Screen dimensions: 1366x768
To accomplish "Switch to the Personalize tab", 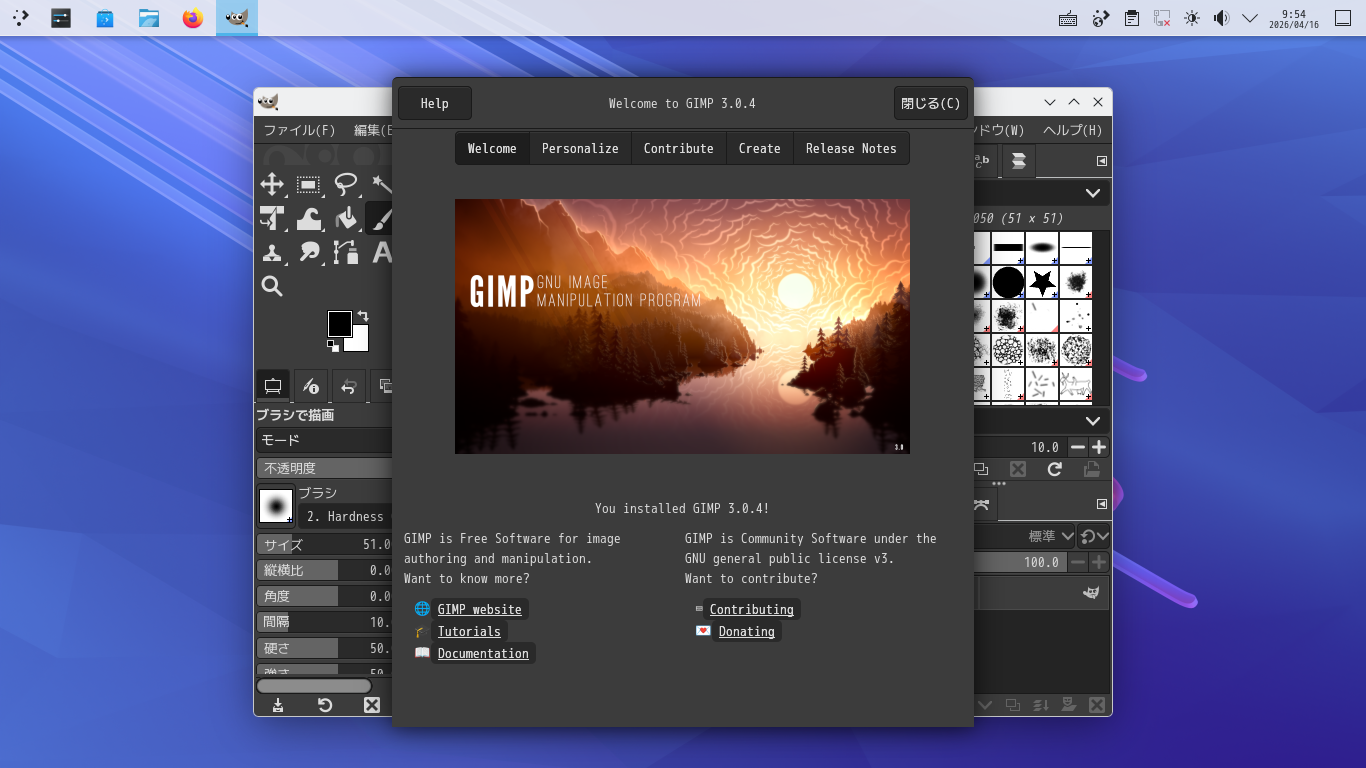I will [x=580, y=148].
